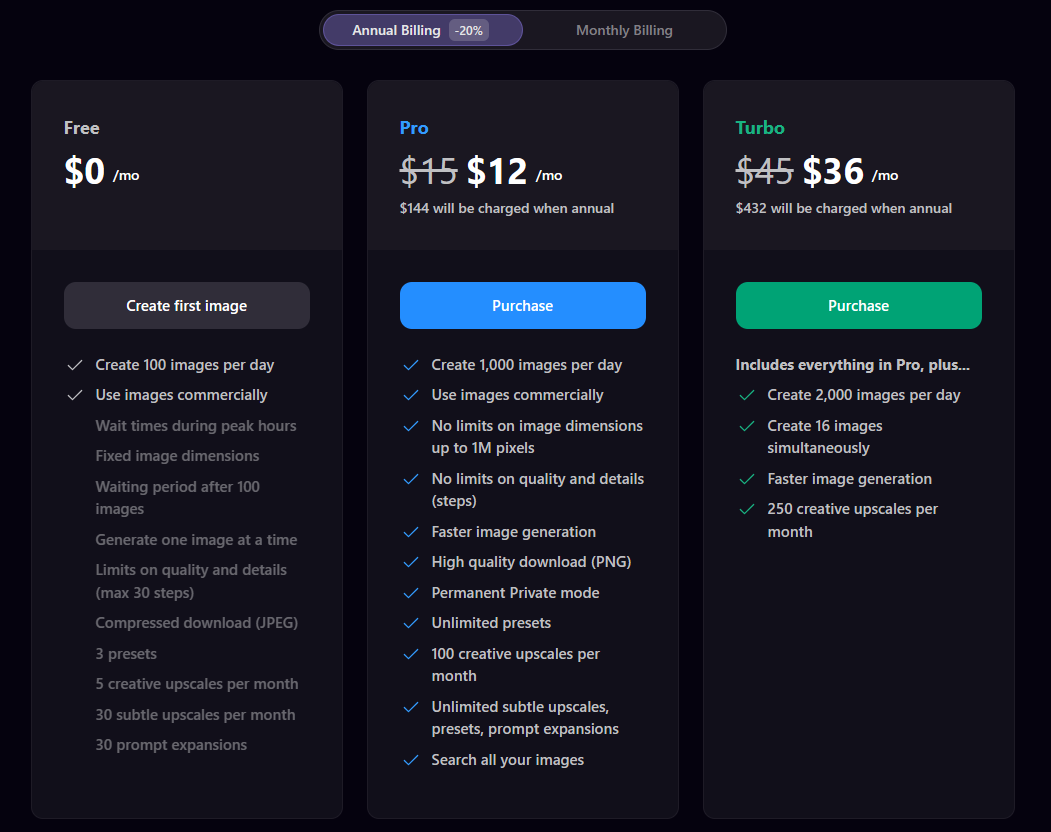
Task: Click checkmark beside Permanent Private mode
Action: point(410,593)
